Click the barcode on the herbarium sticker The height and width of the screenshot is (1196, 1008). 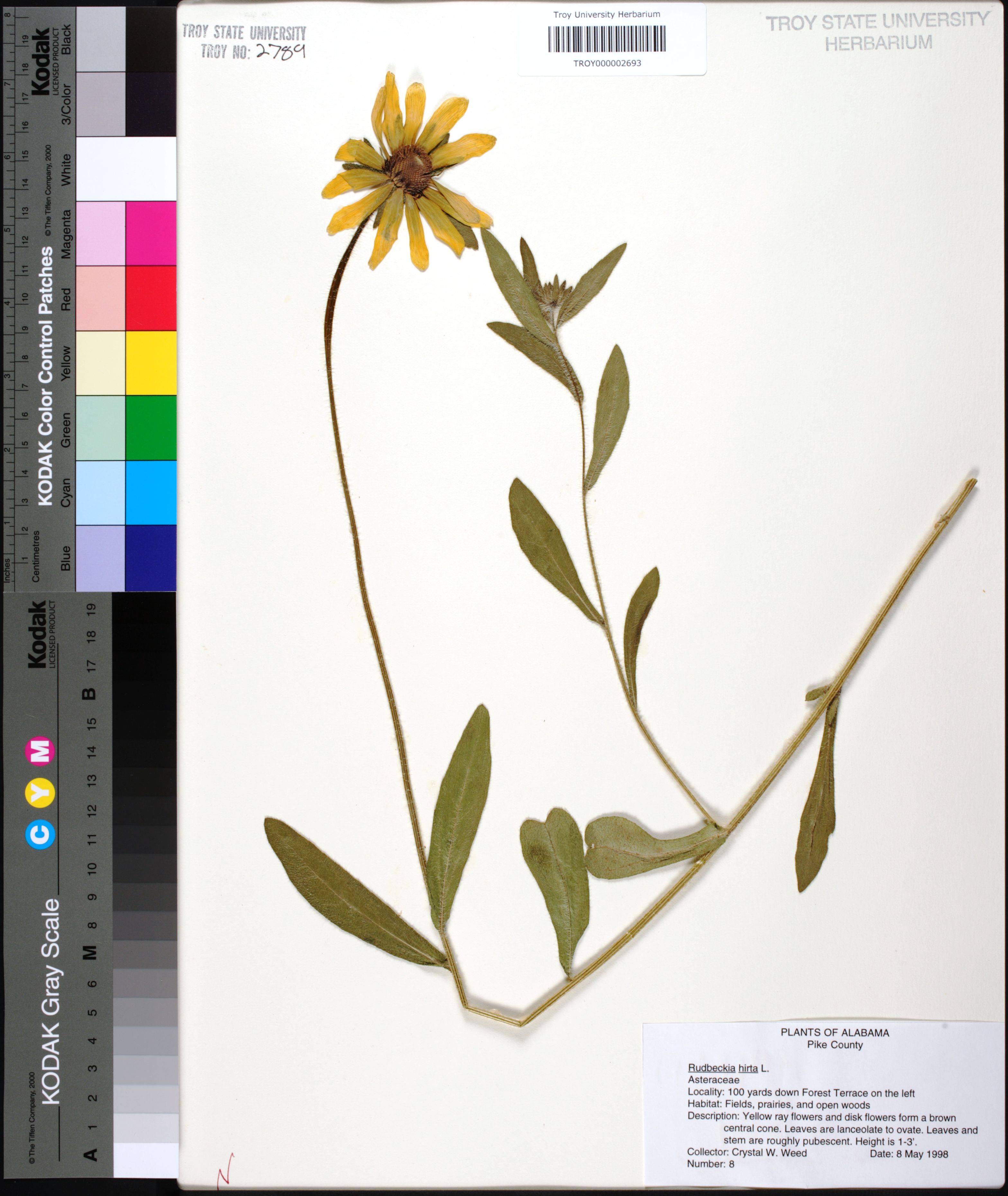point(607,39)
